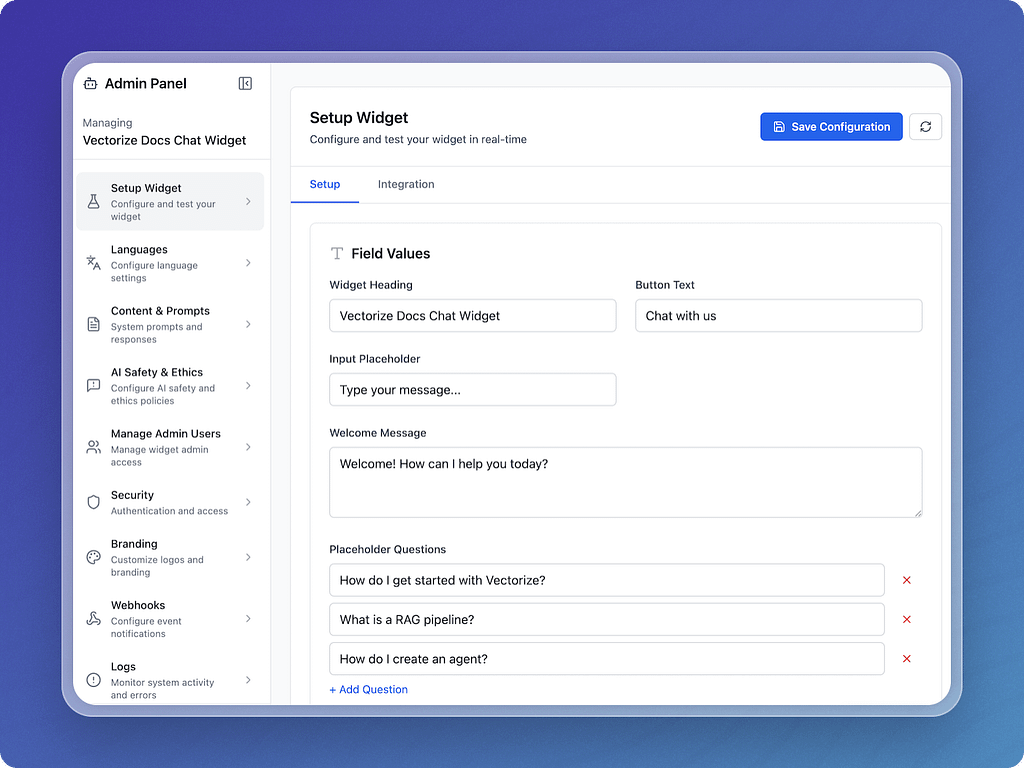The height and width of the screenshot is (768, 1024).
Task: Click the 'Configure and test your widget in real-time' subtitle
Action: click(418, 139)
